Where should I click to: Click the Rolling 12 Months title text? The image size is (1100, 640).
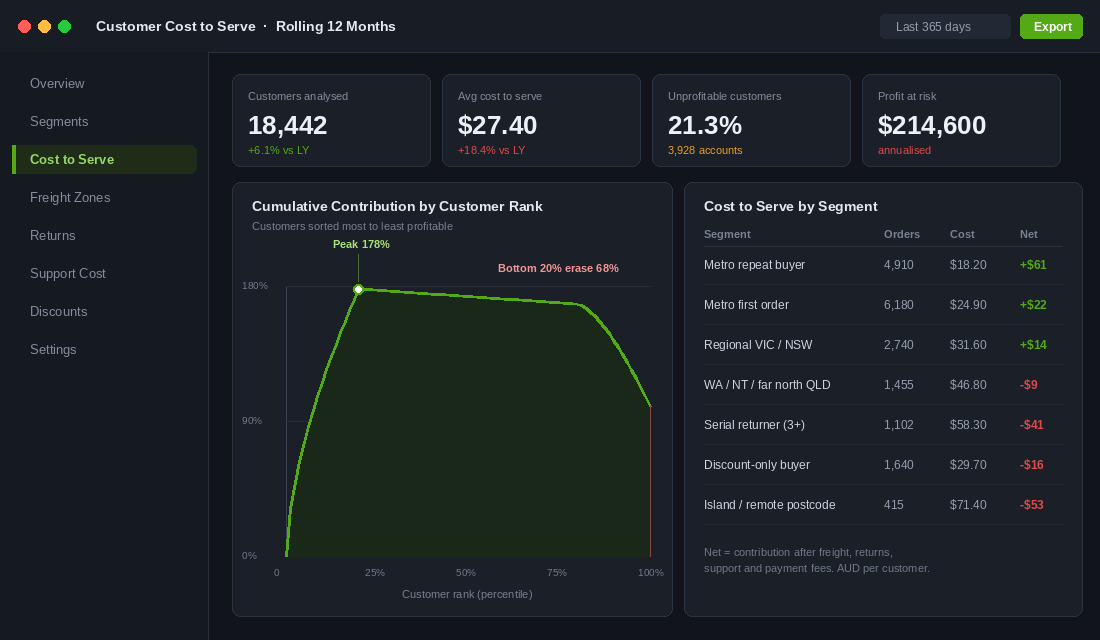(335, 27)
